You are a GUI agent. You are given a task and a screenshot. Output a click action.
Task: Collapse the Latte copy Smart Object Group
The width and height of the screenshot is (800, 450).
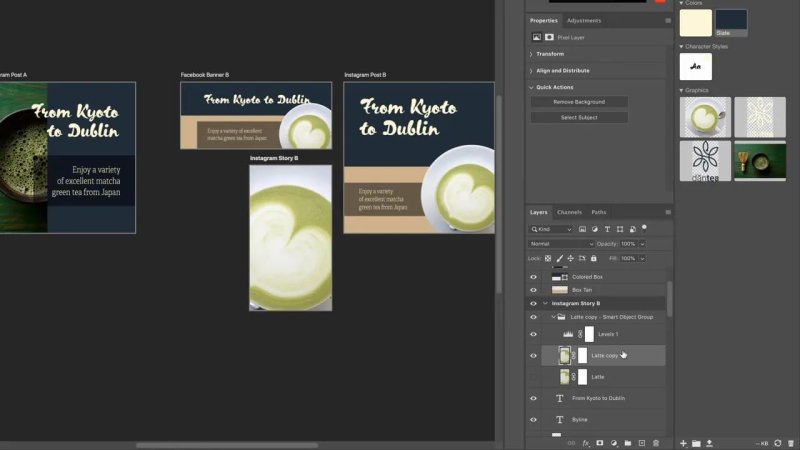553,317
